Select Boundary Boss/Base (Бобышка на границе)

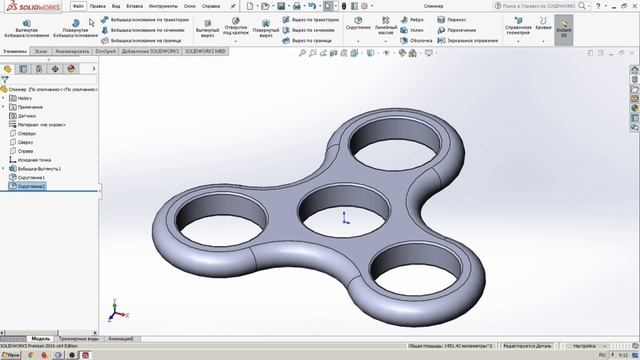click(x=141, y=41)
